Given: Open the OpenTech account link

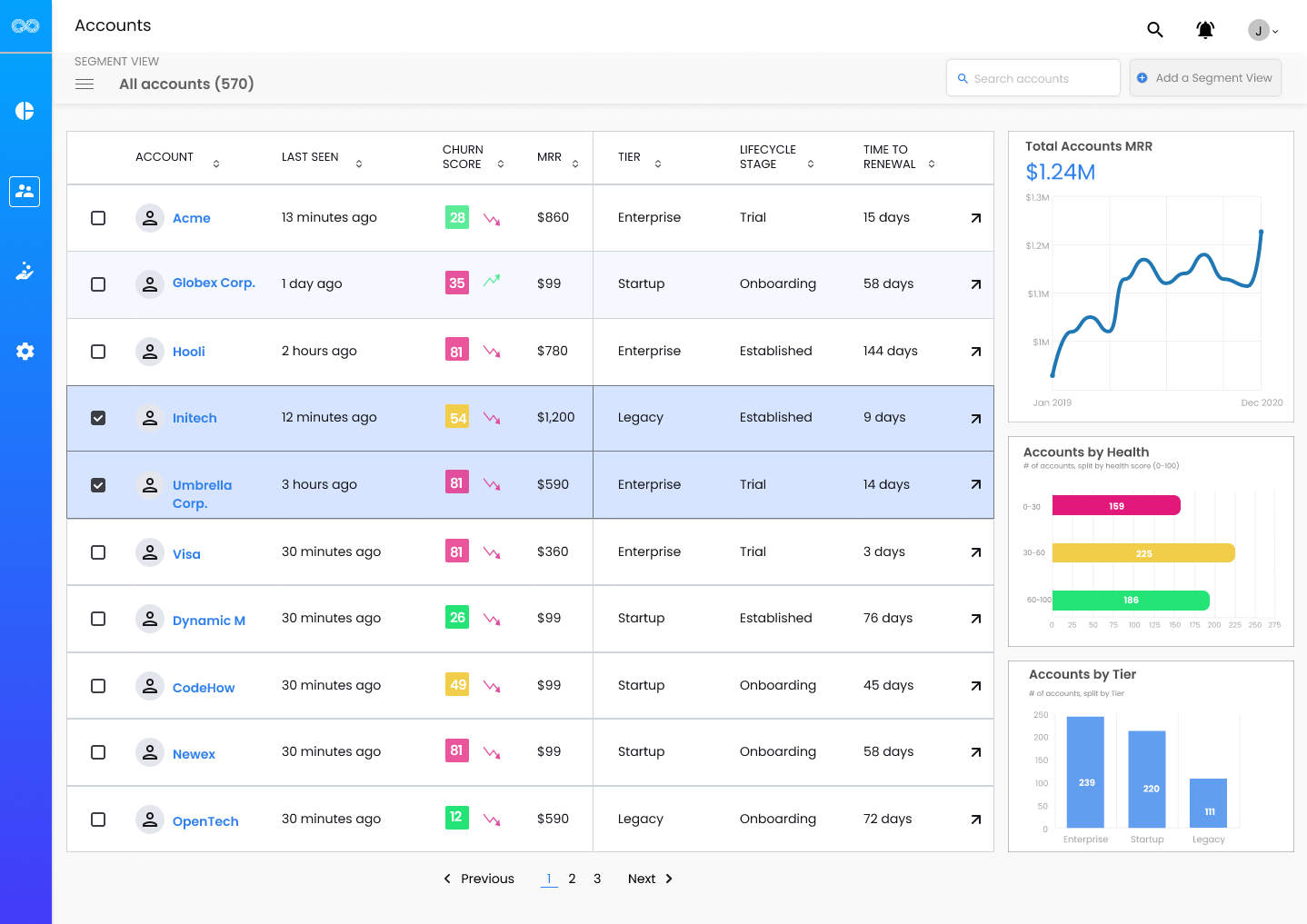Looking at the screenshot, I should pos(205,821).
